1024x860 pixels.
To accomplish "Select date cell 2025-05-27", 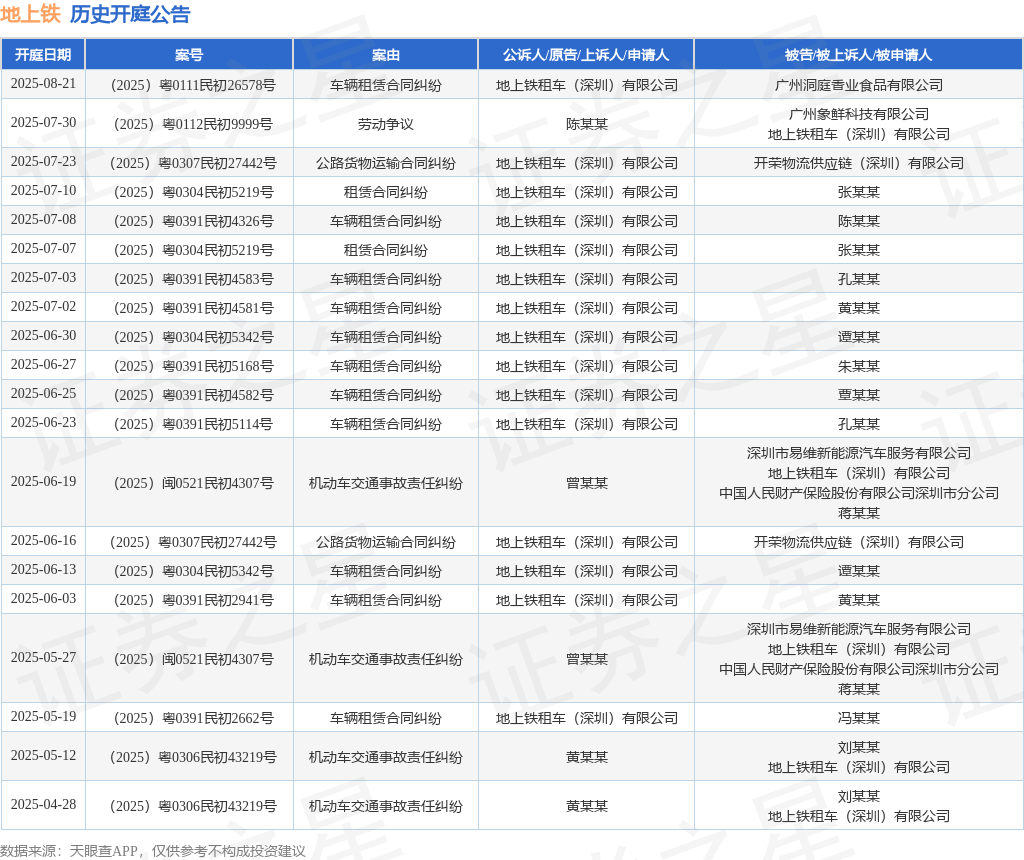I will (43, 657).
